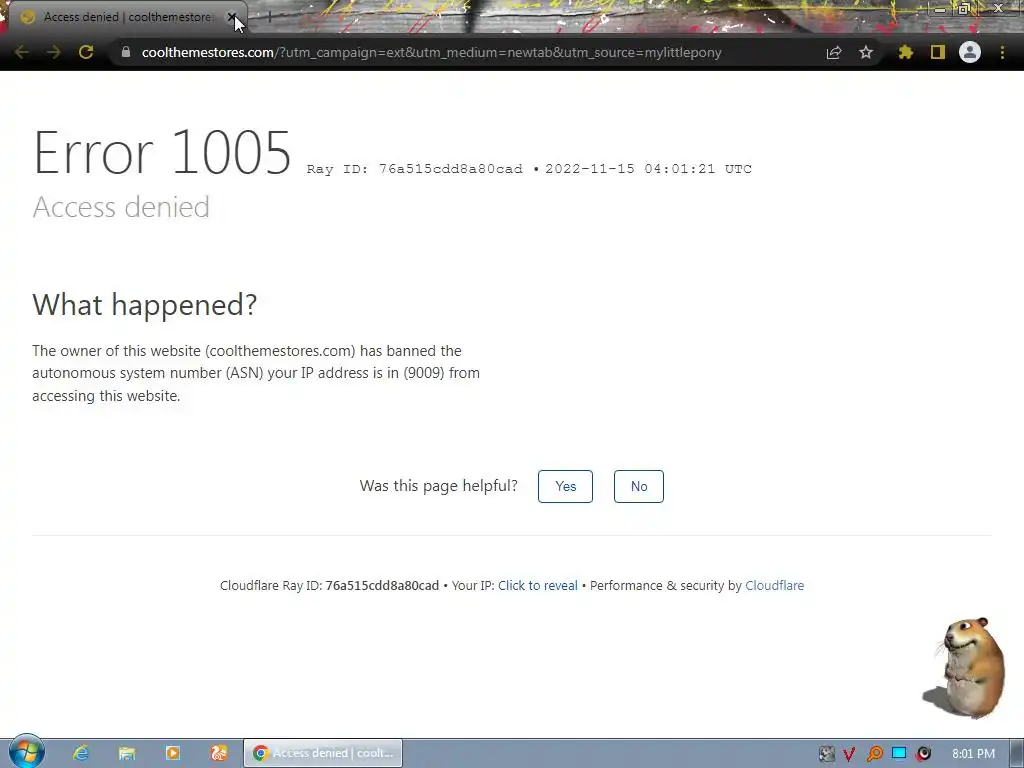Click the browser Back arrow
The height and width of the screenshot is (768, 1024).
click(x=22, y=52)
